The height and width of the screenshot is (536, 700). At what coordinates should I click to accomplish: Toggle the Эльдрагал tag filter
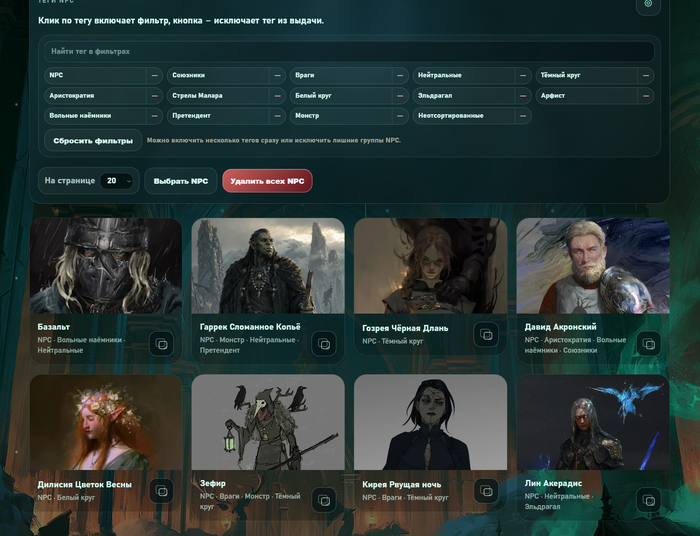click(x=463, y=96)
